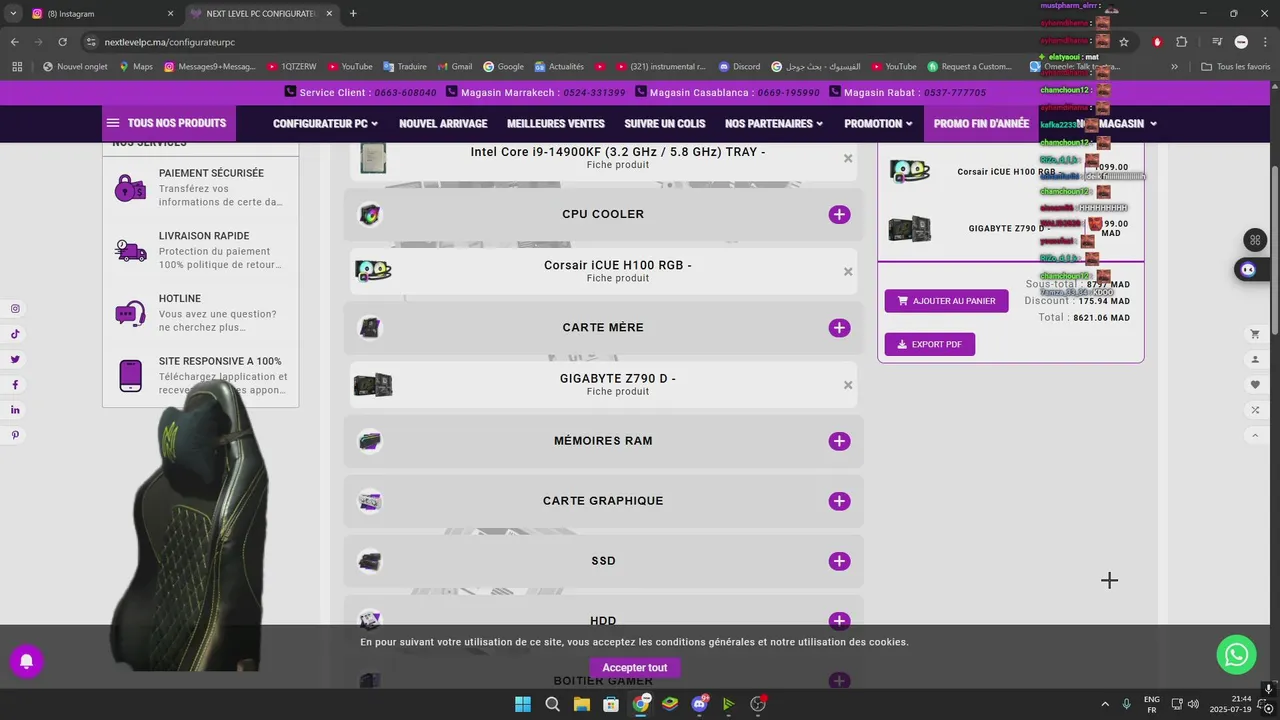Open Facebook social sidebar icon
Viewport: 1280px width, 720px height.
click(15, 385)
